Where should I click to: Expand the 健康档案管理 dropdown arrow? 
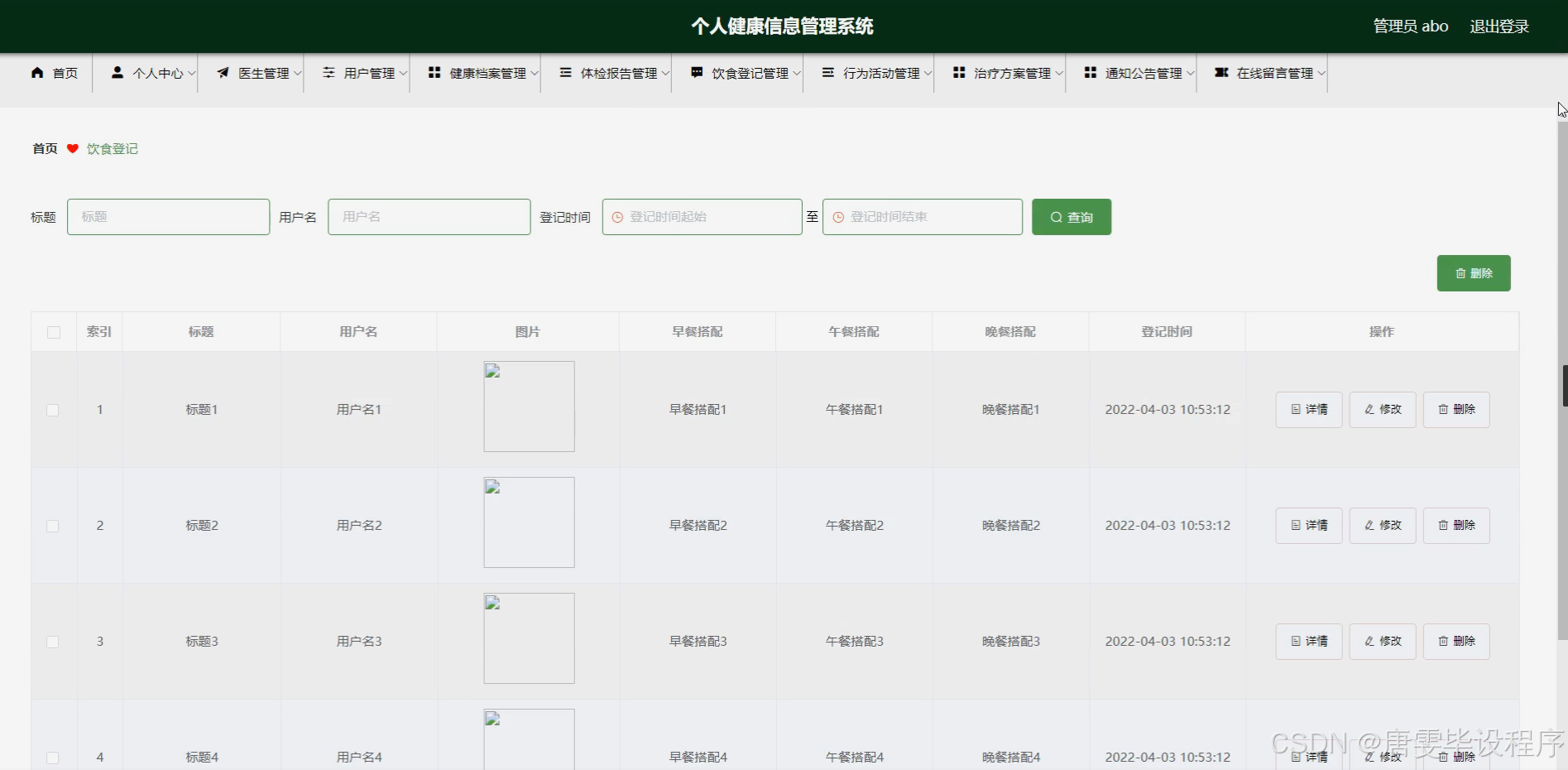click(534, 74)
